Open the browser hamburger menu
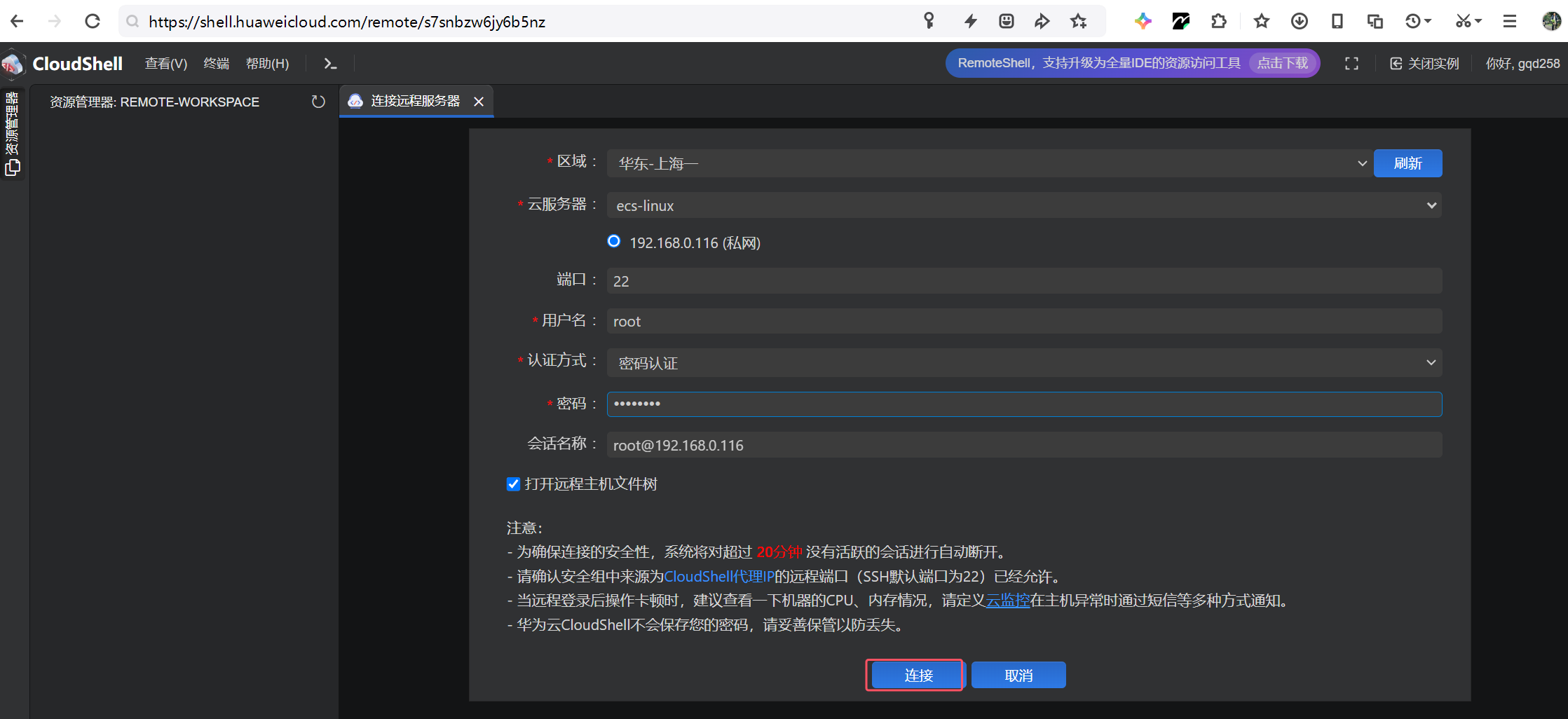 pyautogui.click(x=1510, y=21)
